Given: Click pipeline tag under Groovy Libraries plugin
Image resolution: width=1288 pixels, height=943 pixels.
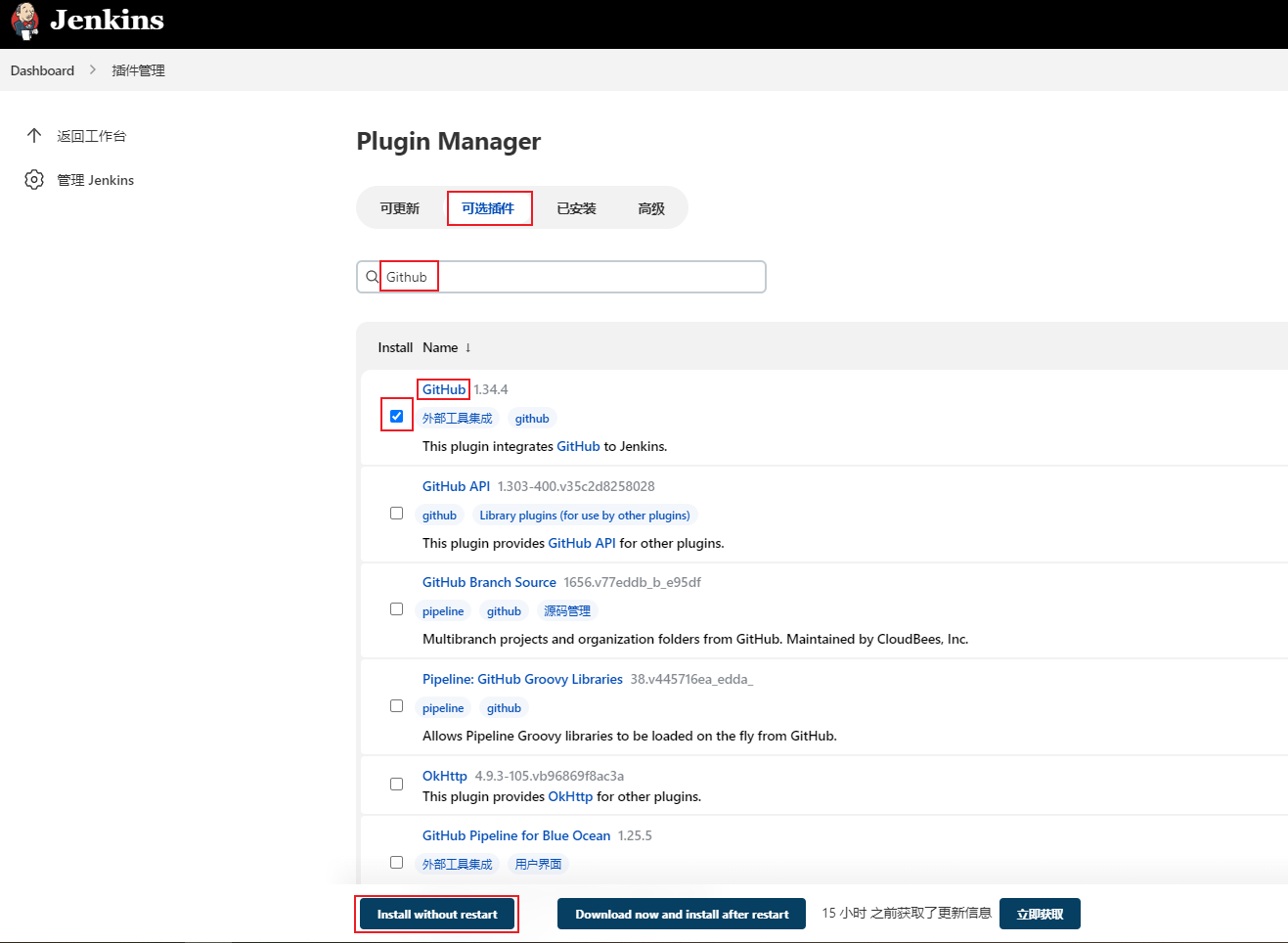Looking at the screenshot, I should tap(443, 707).
